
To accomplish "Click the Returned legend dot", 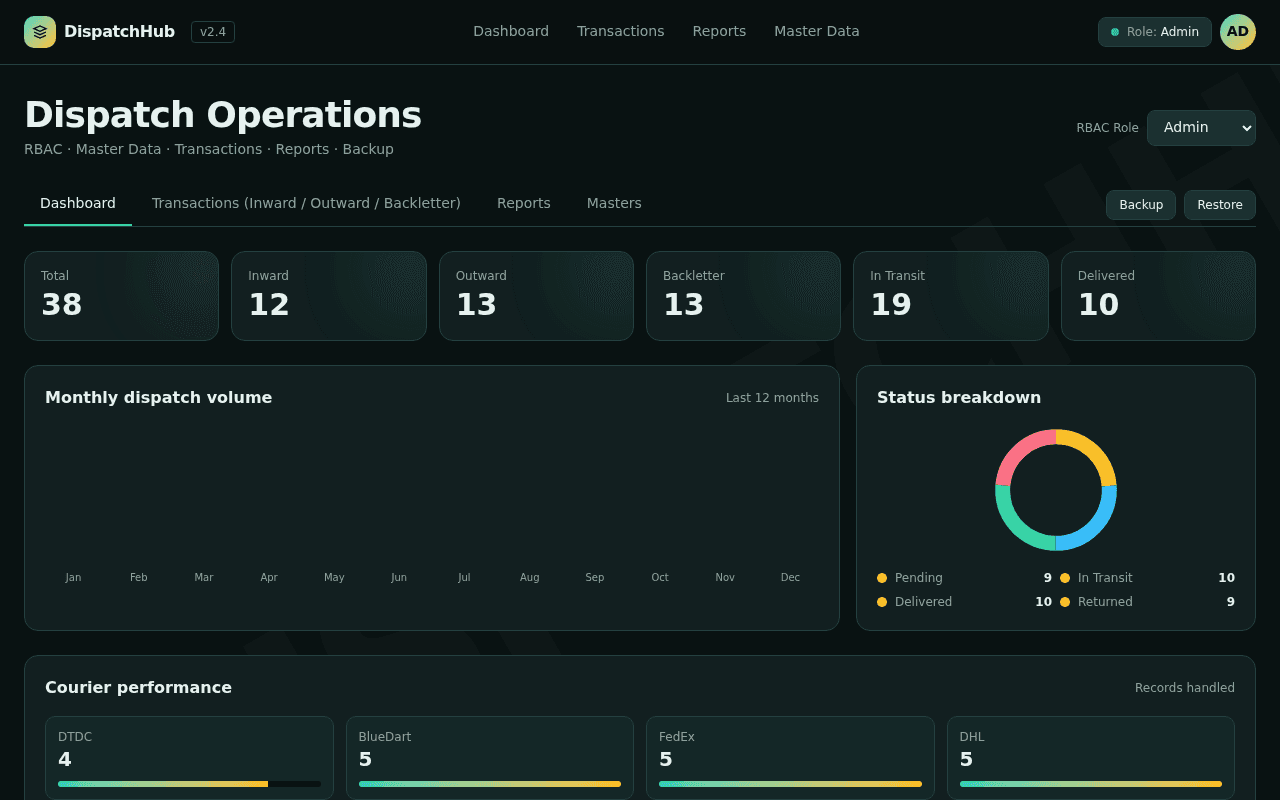I will (1065, 602).
